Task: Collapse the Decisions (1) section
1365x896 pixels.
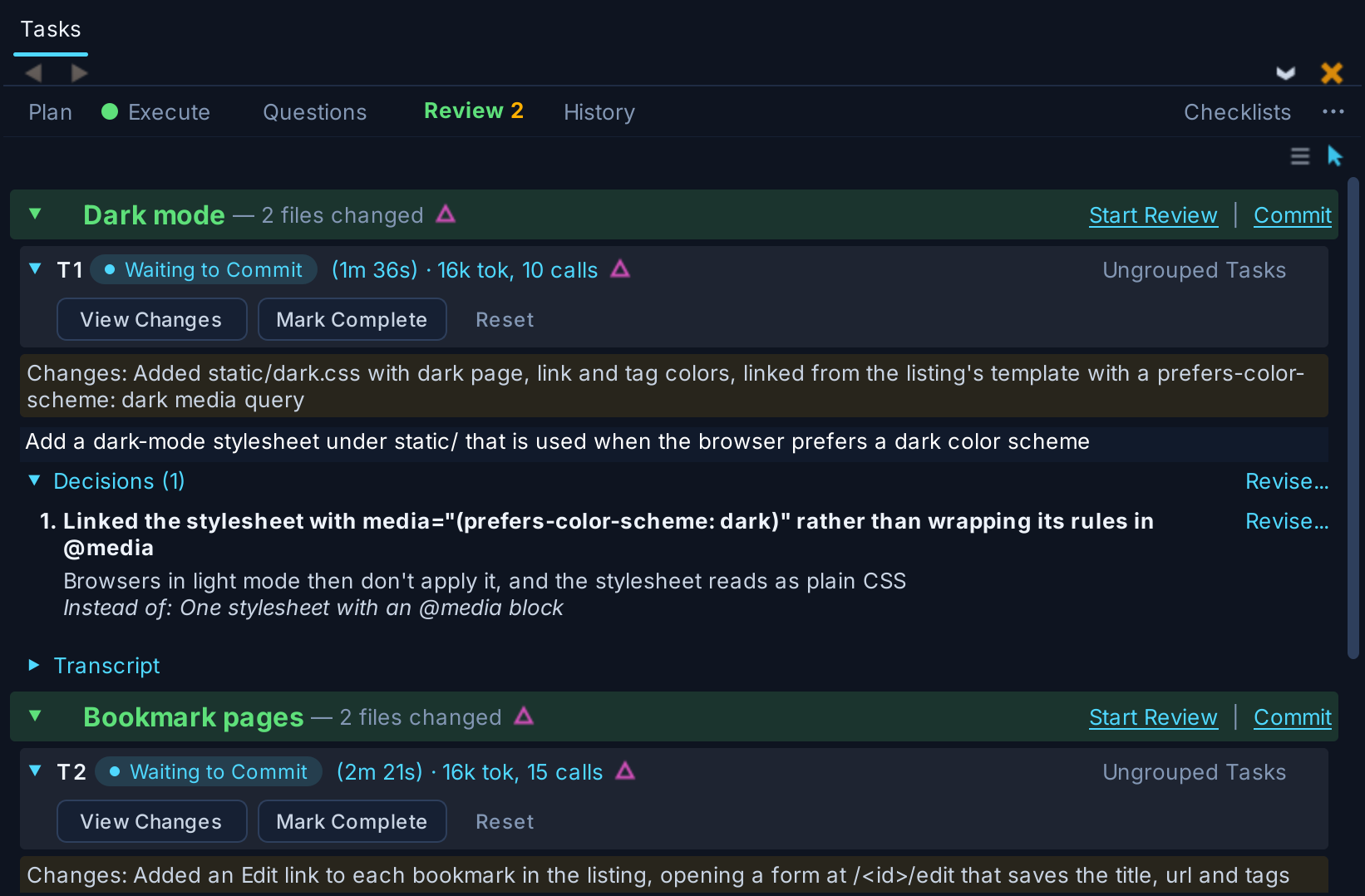Action: tap(35, 480)
